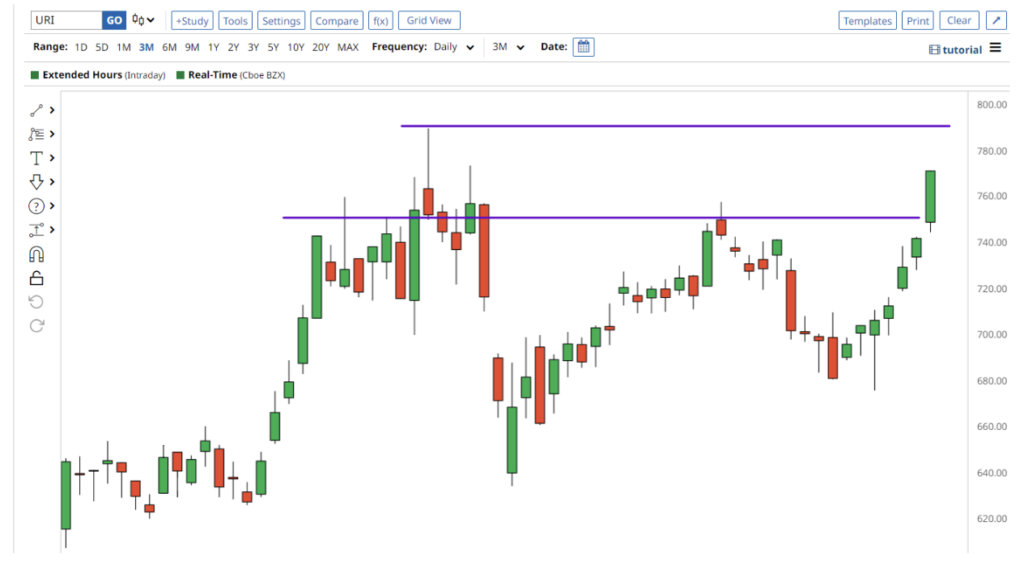Select the 3M range
Viewport: 1024px width, 565px height.
[x=146, y=47]
